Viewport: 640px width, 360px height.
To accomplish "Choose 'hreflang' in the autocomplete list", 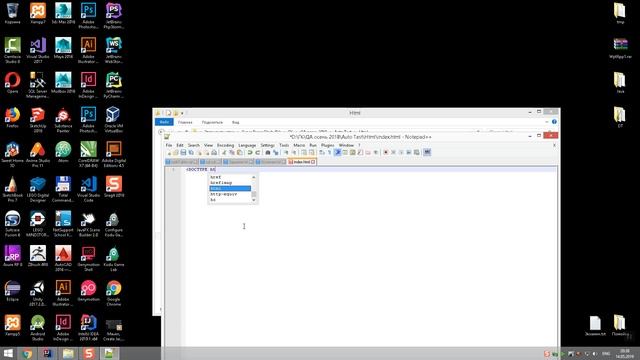I will [x=230, y=182].
